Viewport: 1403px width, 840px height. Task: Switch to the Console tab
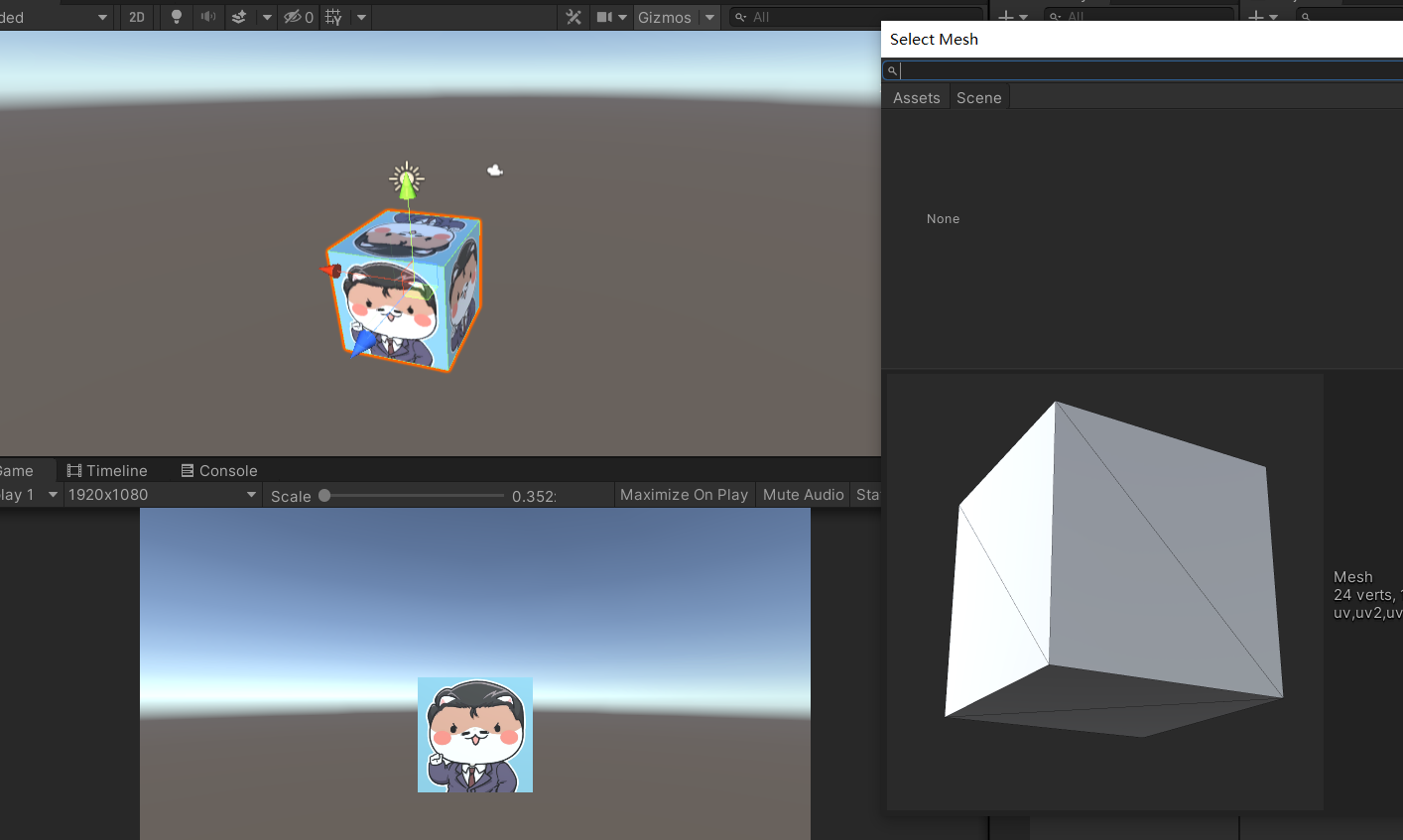pyautogui.click(x=219, y=470)
